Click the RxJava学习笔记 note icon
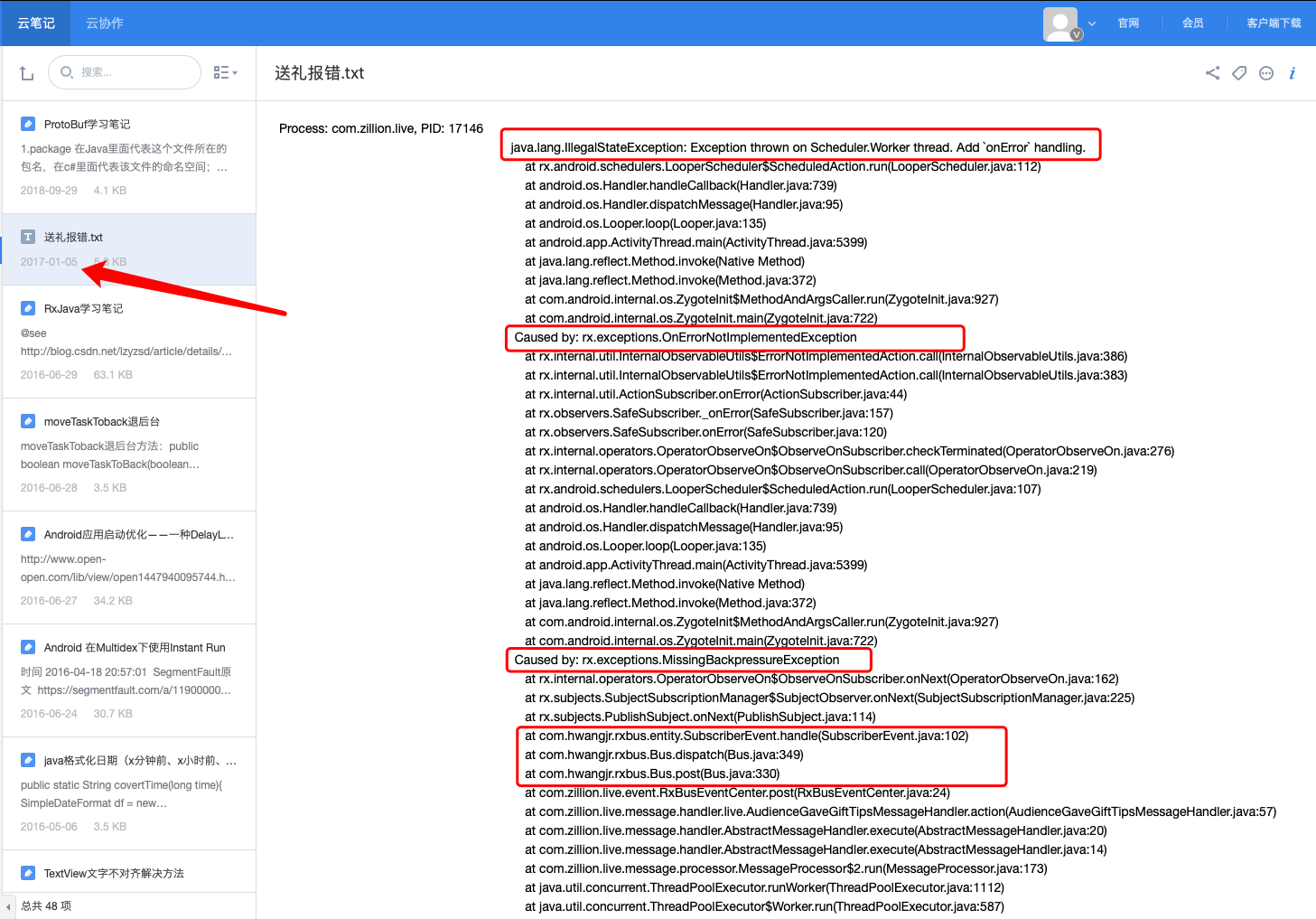 click(28, 308)
